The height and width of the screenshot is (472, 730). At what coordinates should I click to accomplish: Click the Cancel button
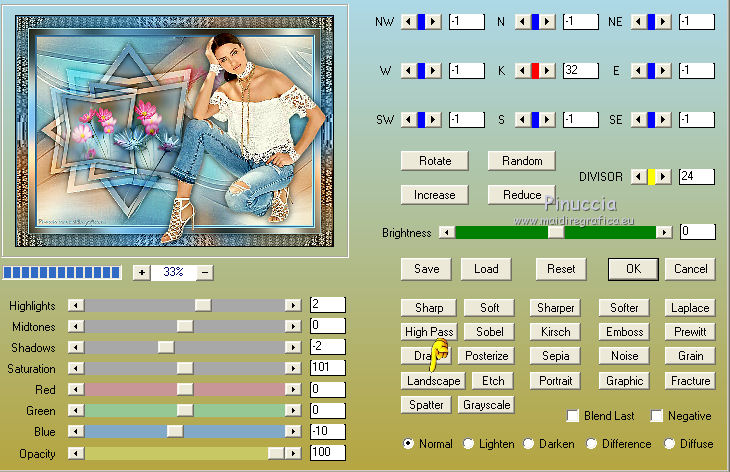click(x=690, y=269)
